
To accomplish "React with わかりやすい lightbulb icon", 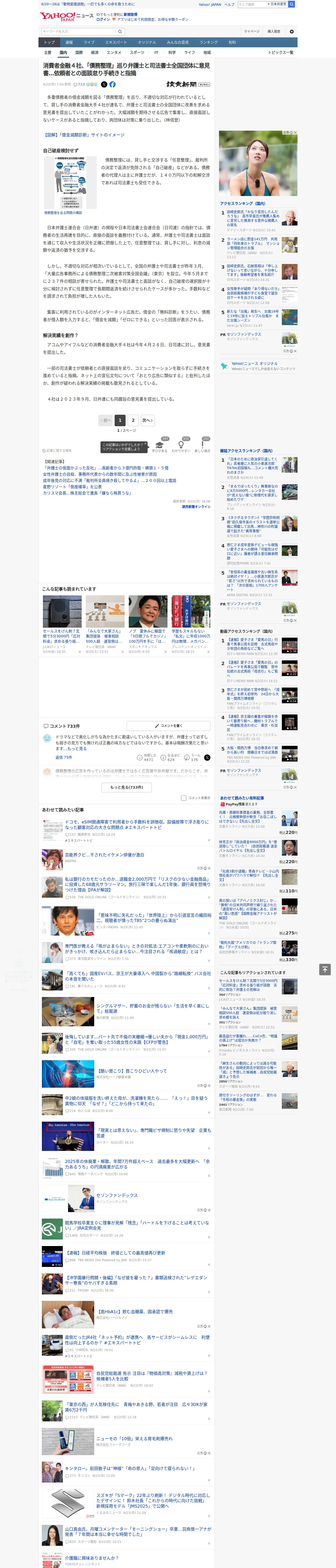I will (181, 445).
